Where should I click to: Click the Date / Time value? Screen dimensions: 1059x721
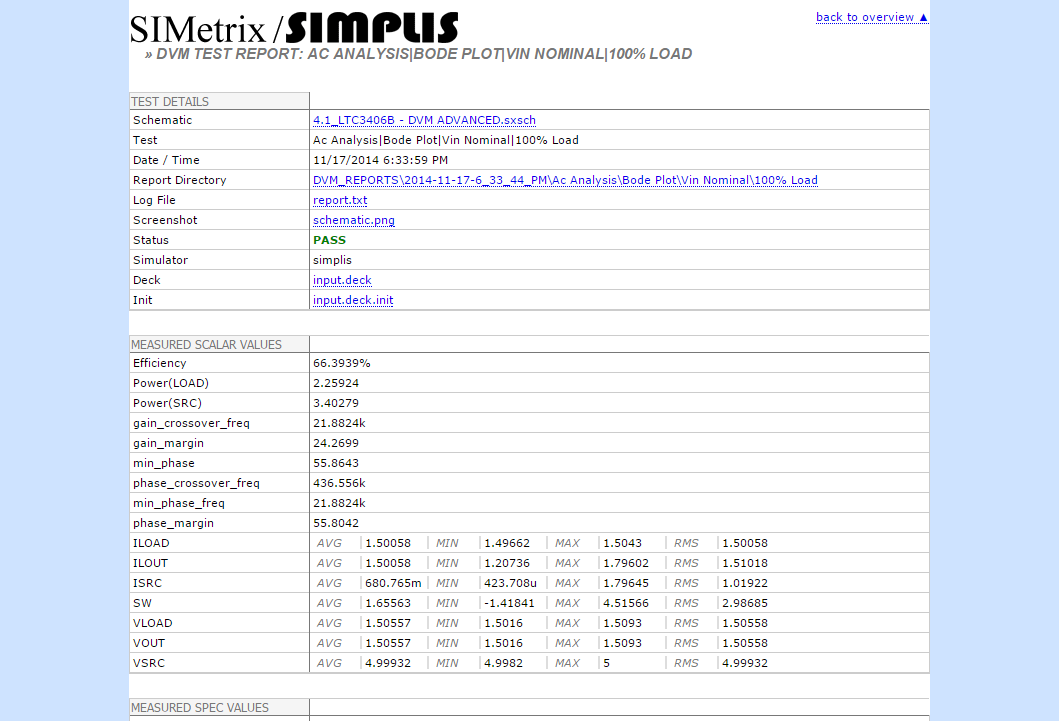[x=380, y=160]
